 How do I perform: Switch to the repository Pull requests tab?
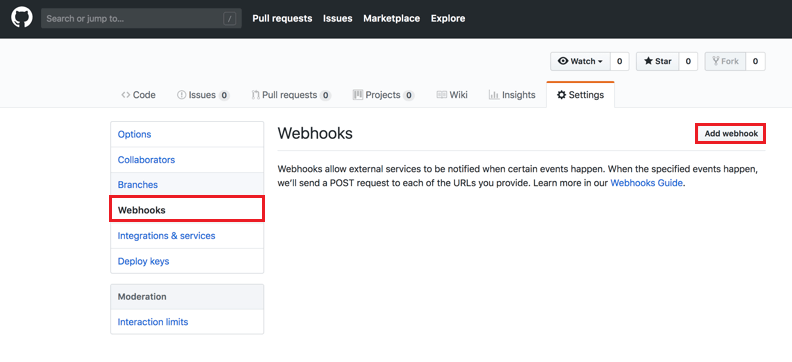click(291, 95)
